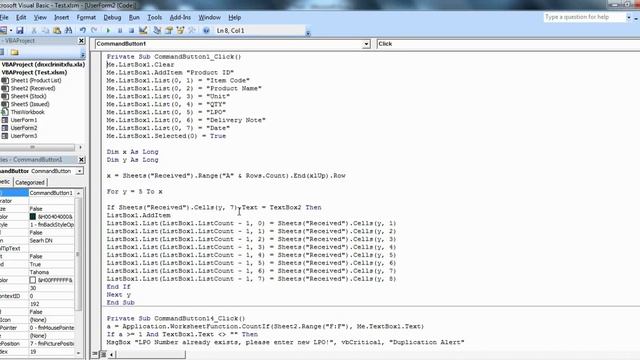Open the Format menu
This screenshot has height=360, width=640.
[x=86, y=18]
